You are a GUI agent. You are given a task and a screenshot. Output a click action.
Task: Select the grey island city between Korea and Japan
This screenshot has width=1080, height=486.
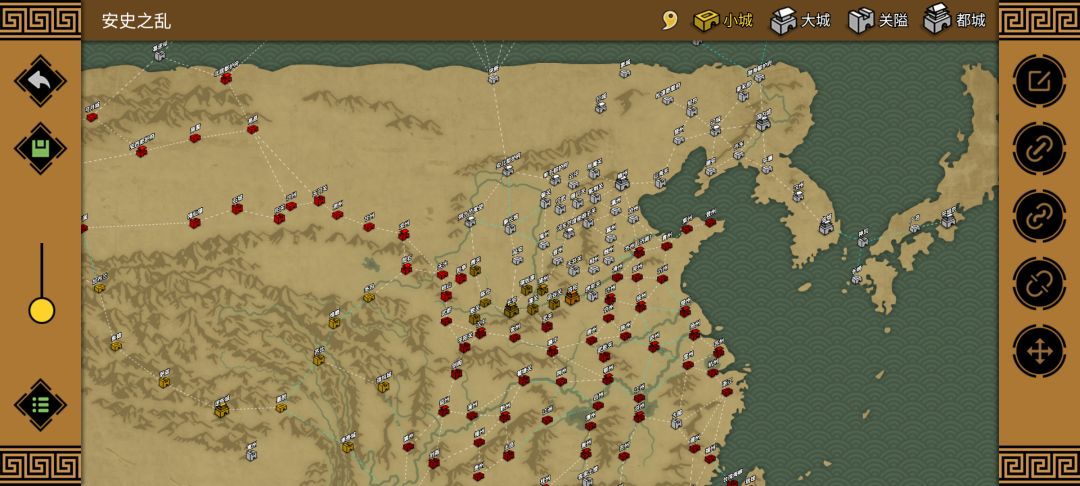862,242
